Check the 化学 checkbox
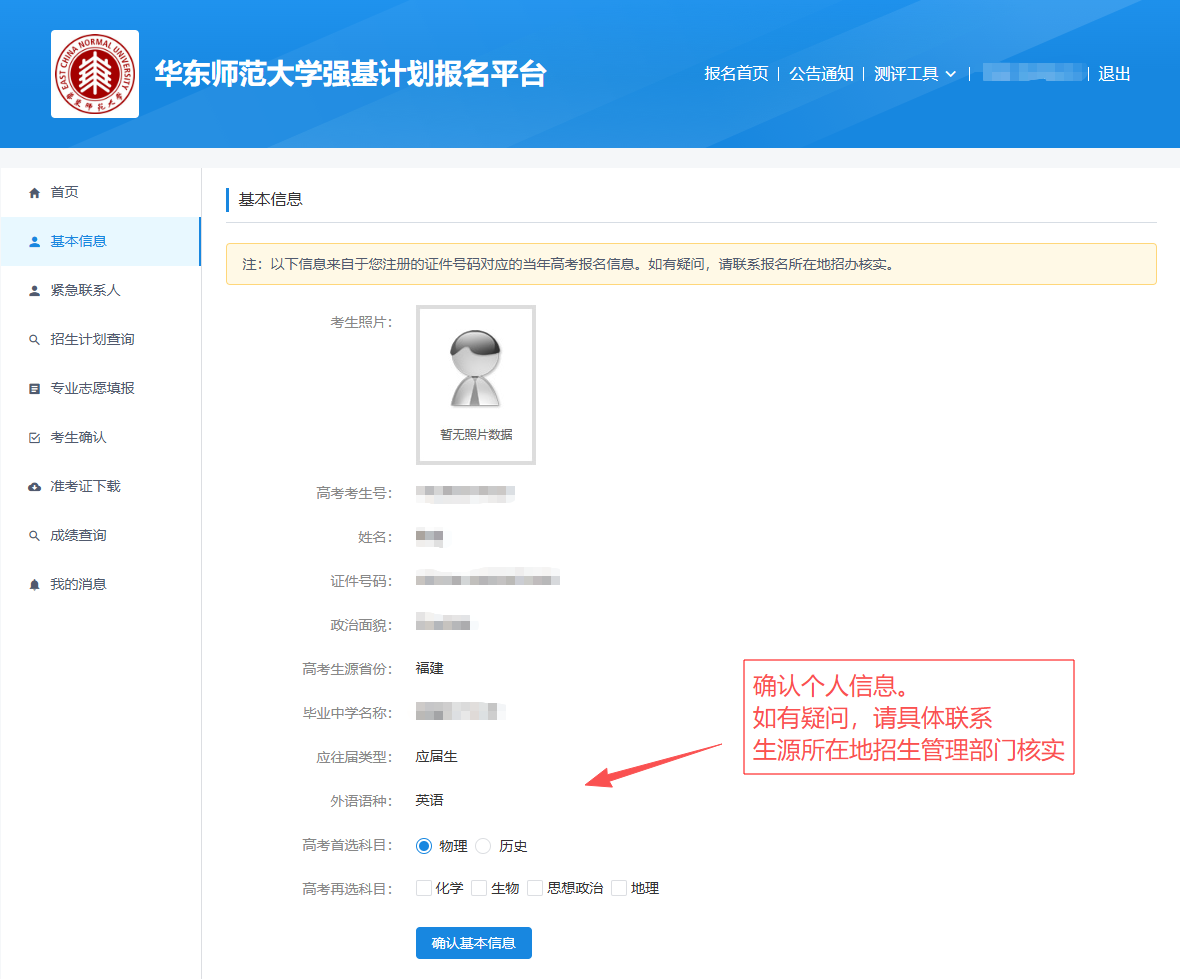The width and height of the screenshot is (1180, 979). [424, 888]
